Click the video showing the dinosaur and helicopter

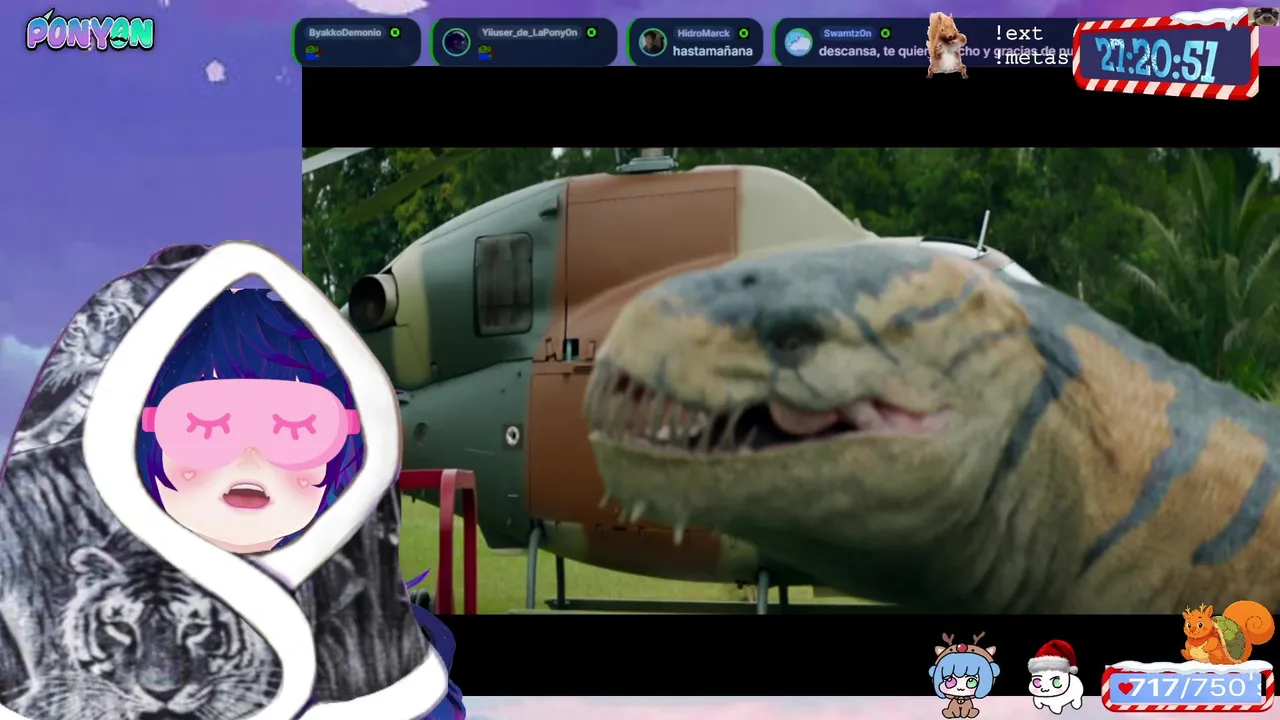tap(791, 380)
